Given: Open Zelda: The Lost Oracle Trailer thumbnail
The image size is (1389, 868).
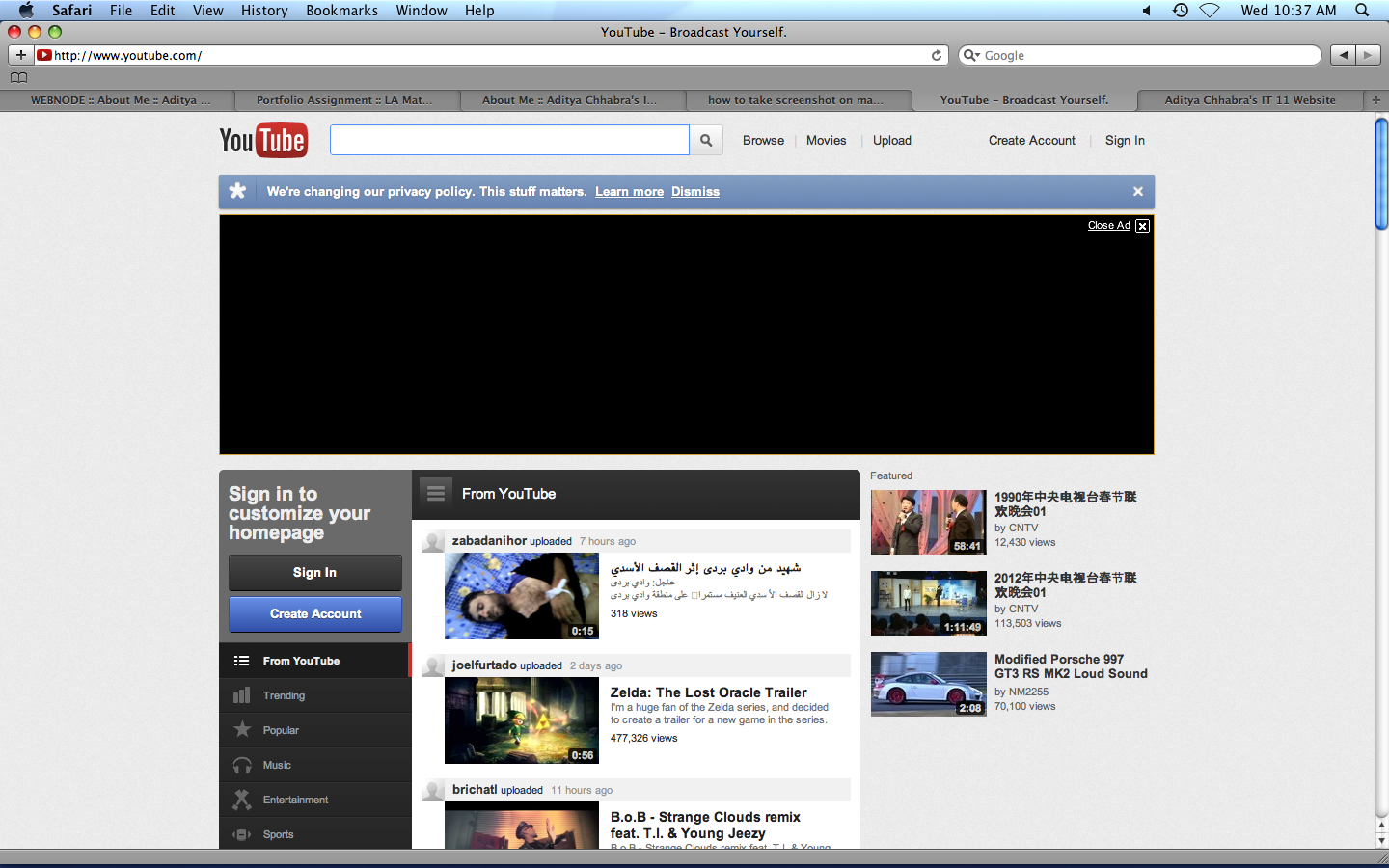Looking at the screenshot, I should (521, 720).
